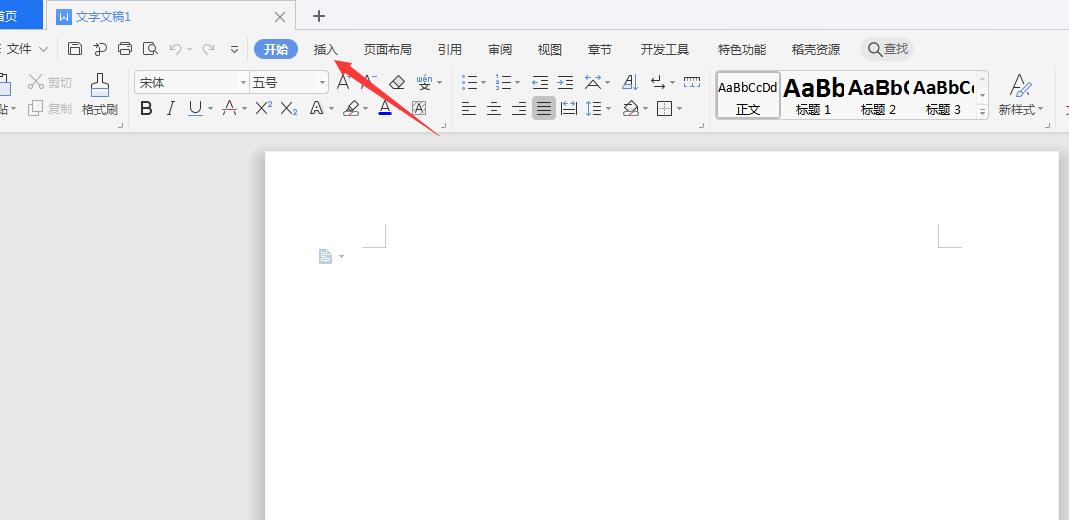Click the text effects outlined A icon
Viewport: 1069px width, 520px height.
tap(316, 108)
